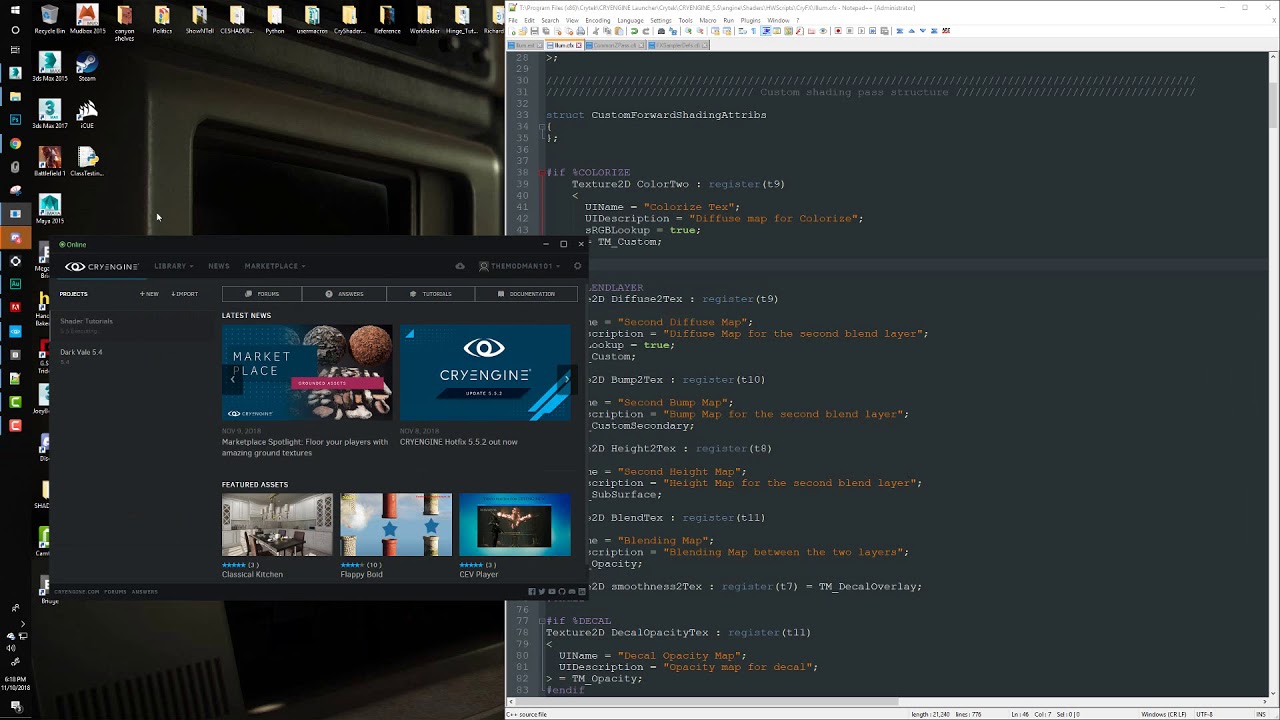The height and width of the screenshot is (720, 1280).
Task: Open the THEMODMAN101 account dropdown
Action: point(520,266)
